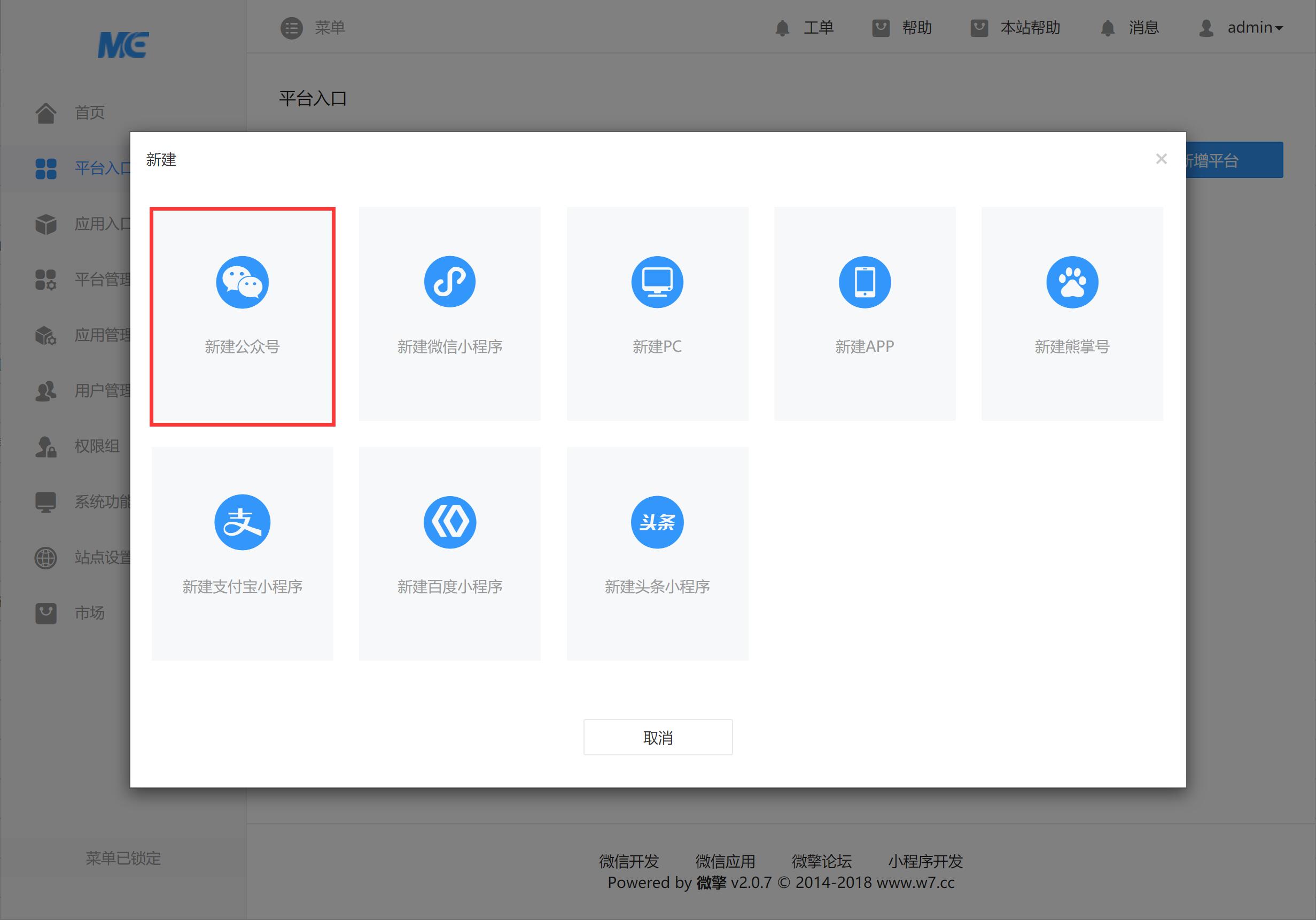Click the 应用入口 cube icon
1316x920 pixels.
(46, 225)
